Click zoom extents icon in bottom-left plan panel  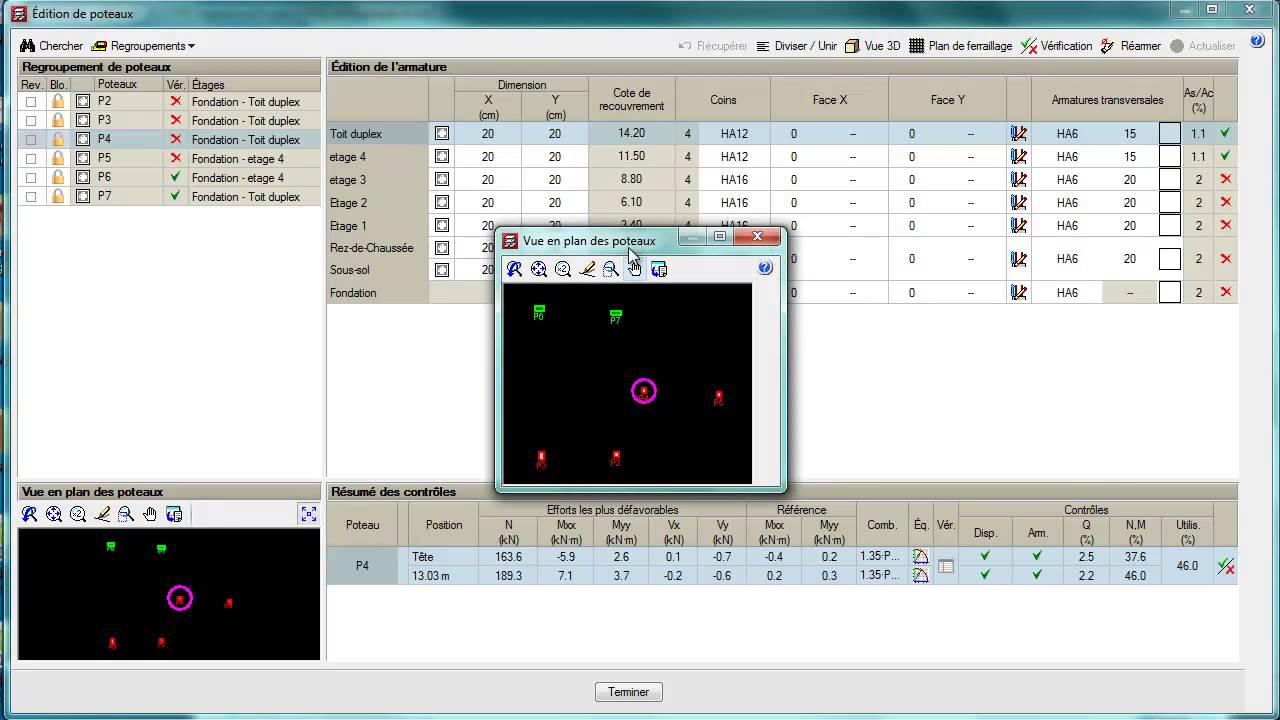point(54,514)
